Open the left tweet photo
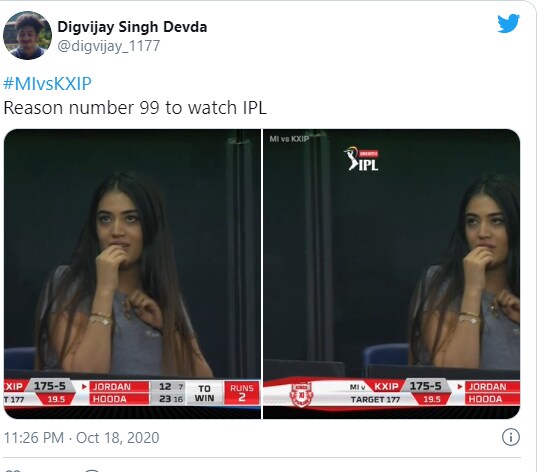This screenshot has height=472, width=537. [x=133, y=274]
